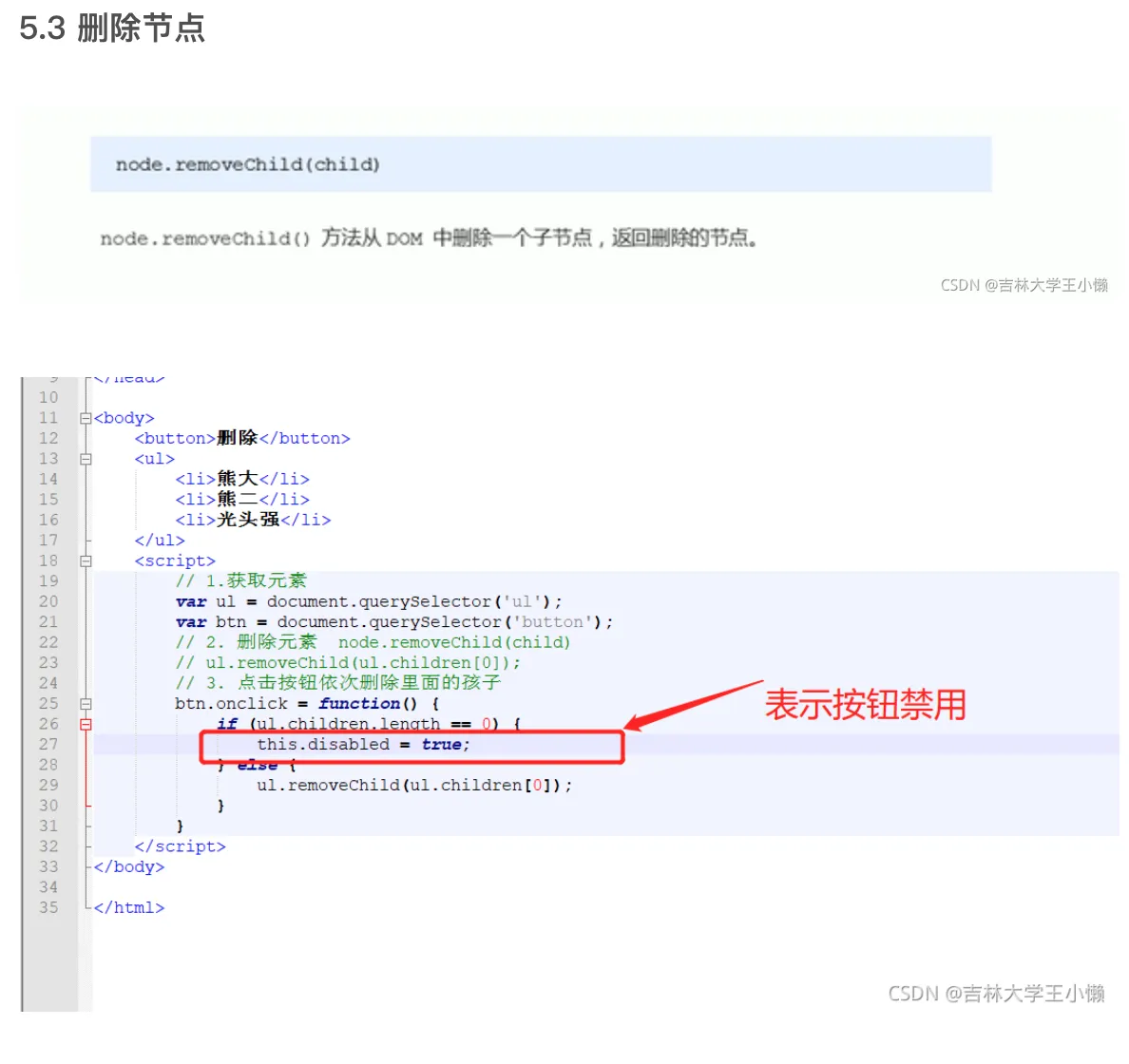This screenshot has height=1064, width=1129.
Task: Collapse the <script> block fold on line 18
Action: 86,560
